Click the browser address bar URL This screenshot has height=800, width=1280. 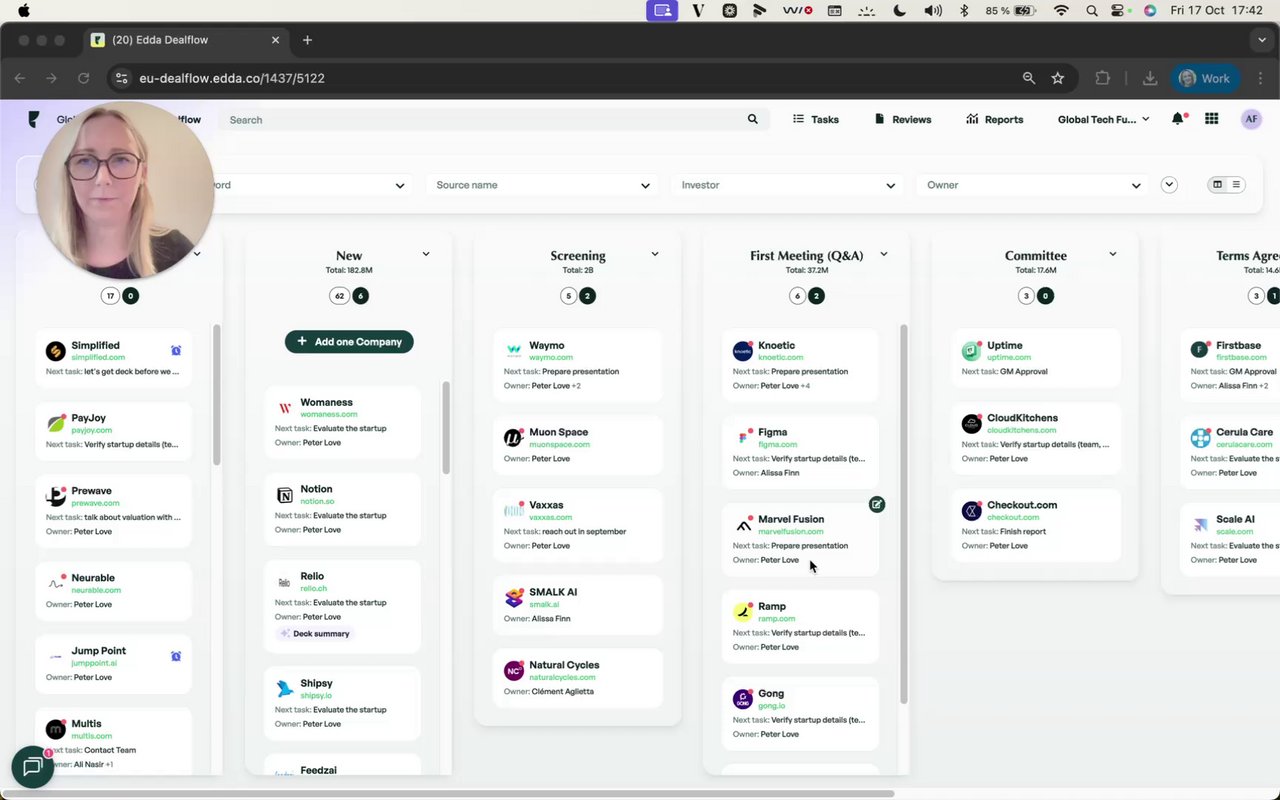pos(232,78)
